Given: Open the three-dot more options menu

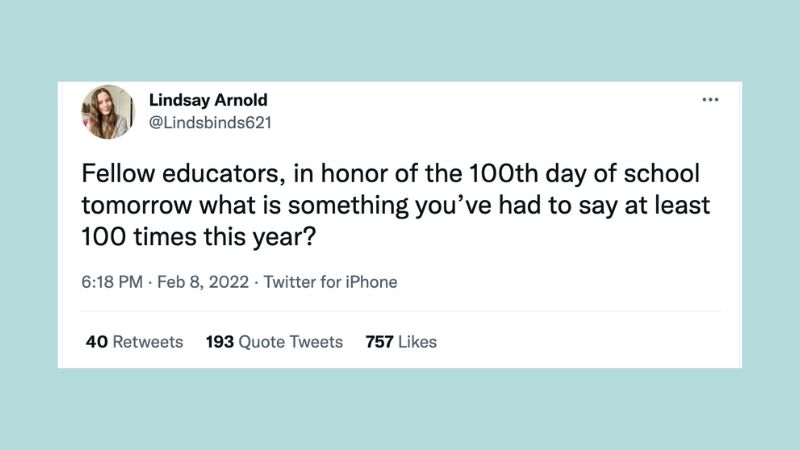Looking at the screenshot, I should 711,100.
